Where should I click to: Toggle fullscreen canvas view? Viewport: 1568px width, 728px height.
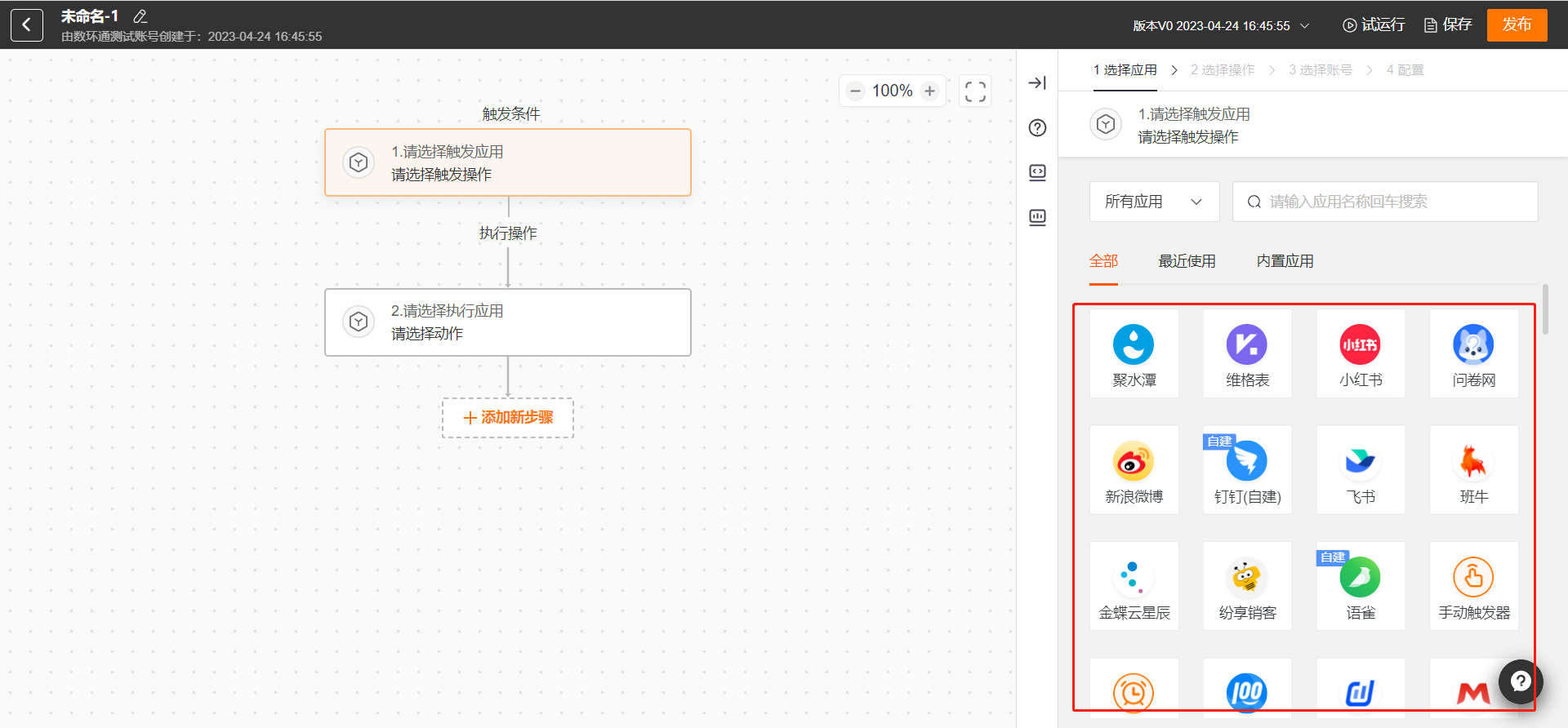click(975, 91)
